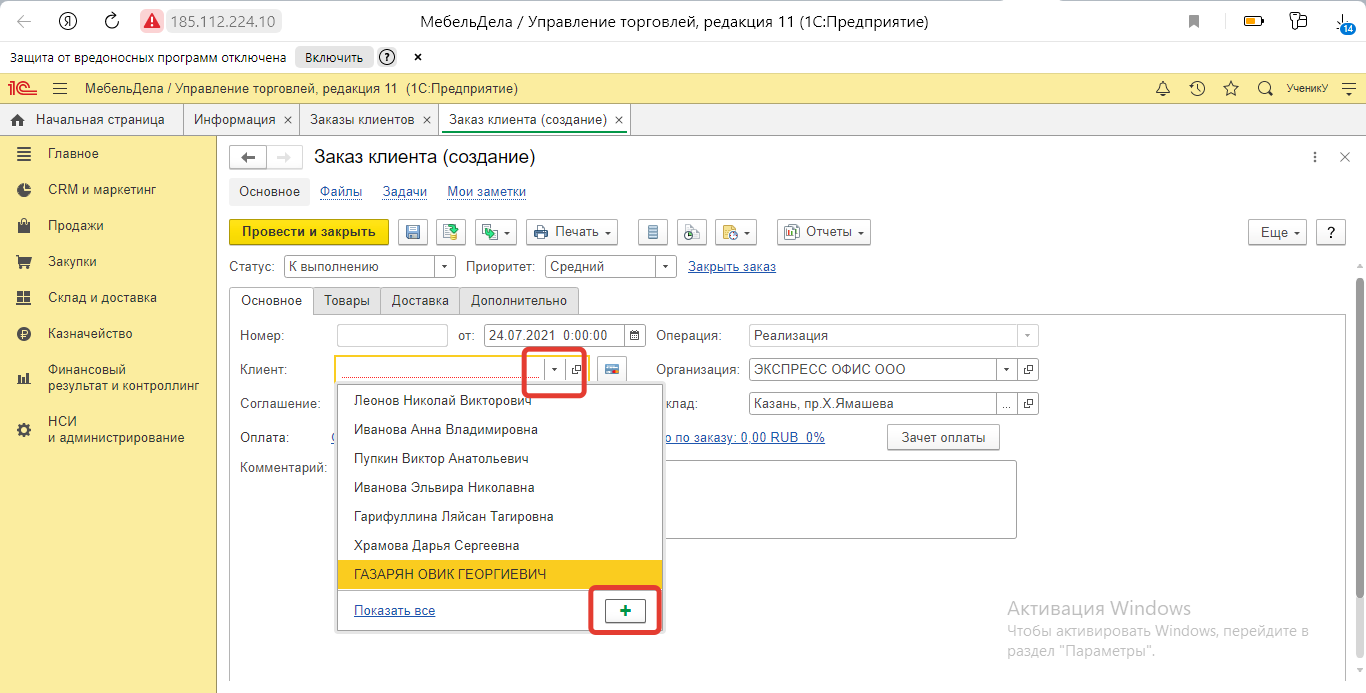
Task: Open Мои заметки link
Action: click(x=486, y=192)
